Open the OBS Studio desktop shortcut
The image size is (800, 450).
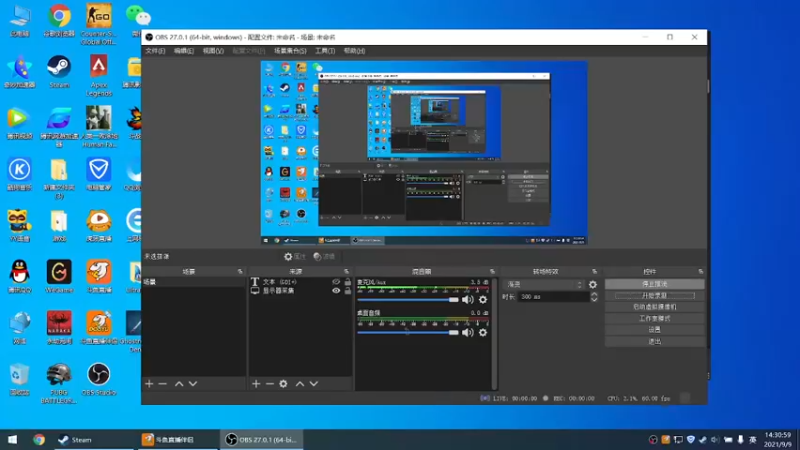click(x=98, y=379)
